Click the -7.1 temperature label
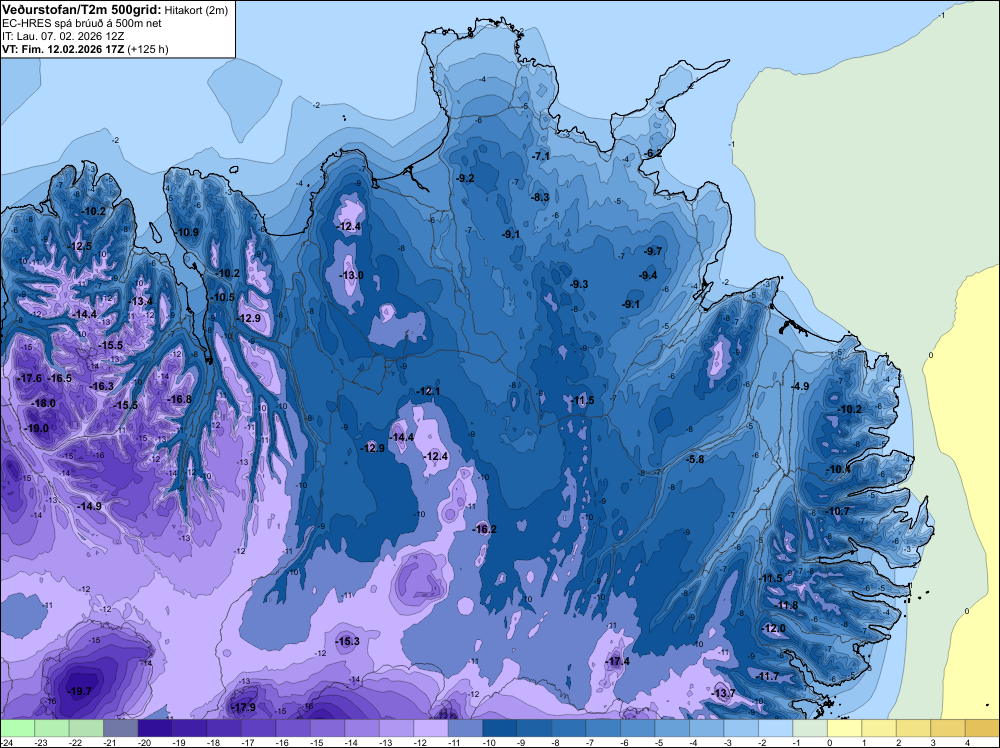Screen dimensions: 1000x748 tap(541, 156)
